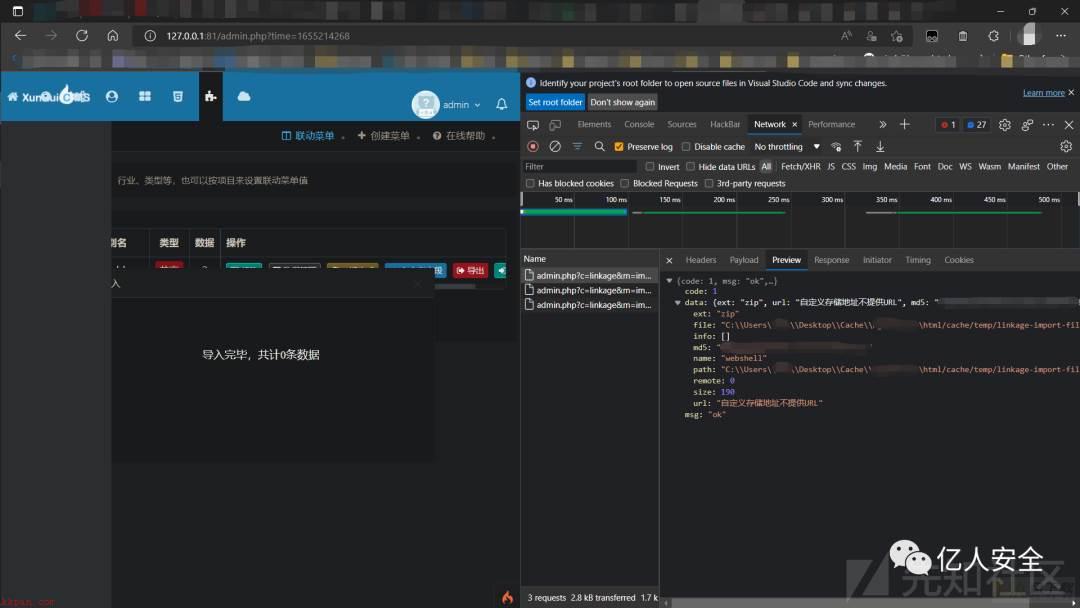Clear the network log
The height and width of the screenshot is (608, 1080).
coord(555,147)
